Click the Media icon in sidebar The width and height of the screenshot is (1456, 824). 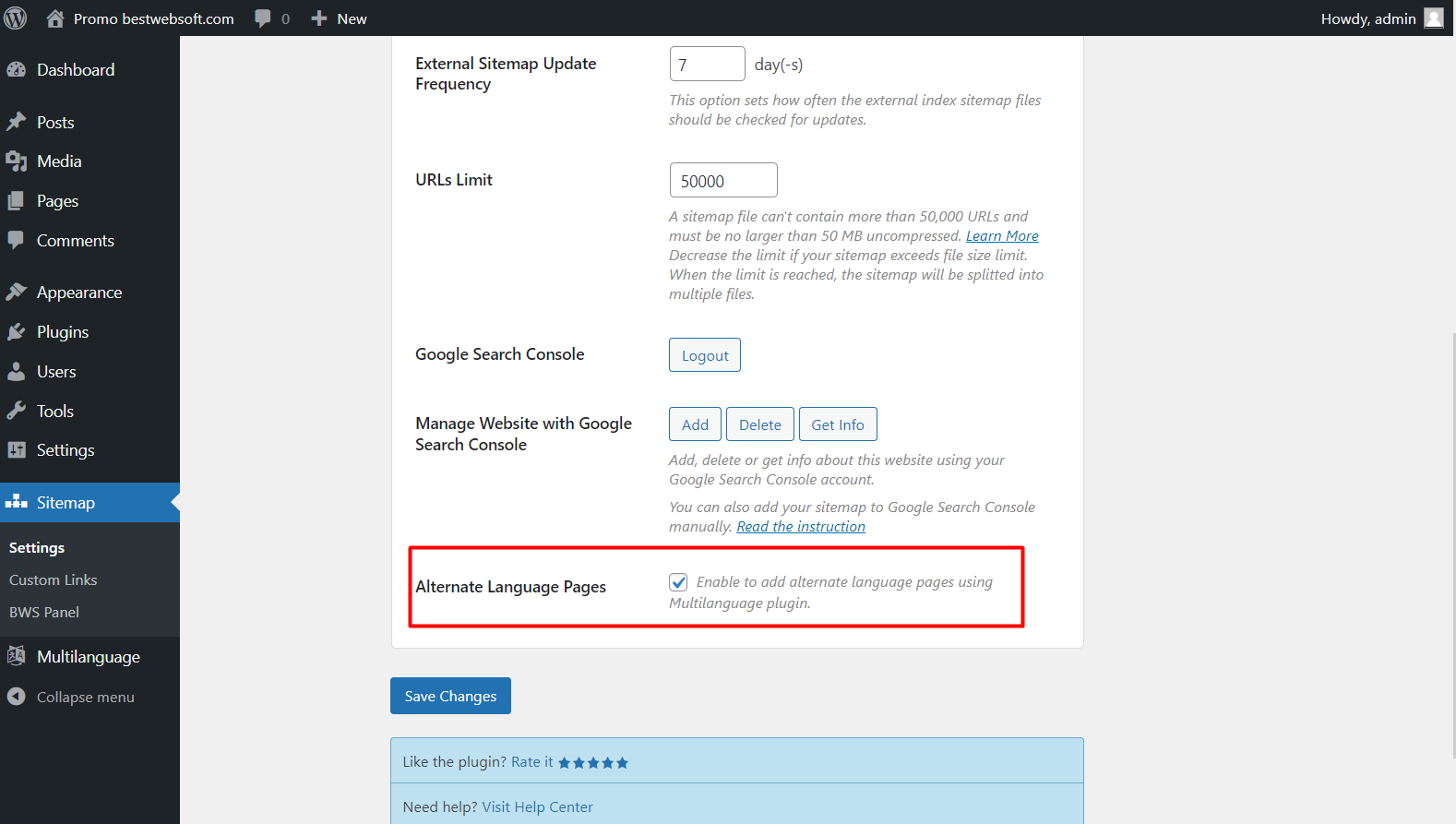(x=17, y=161)
